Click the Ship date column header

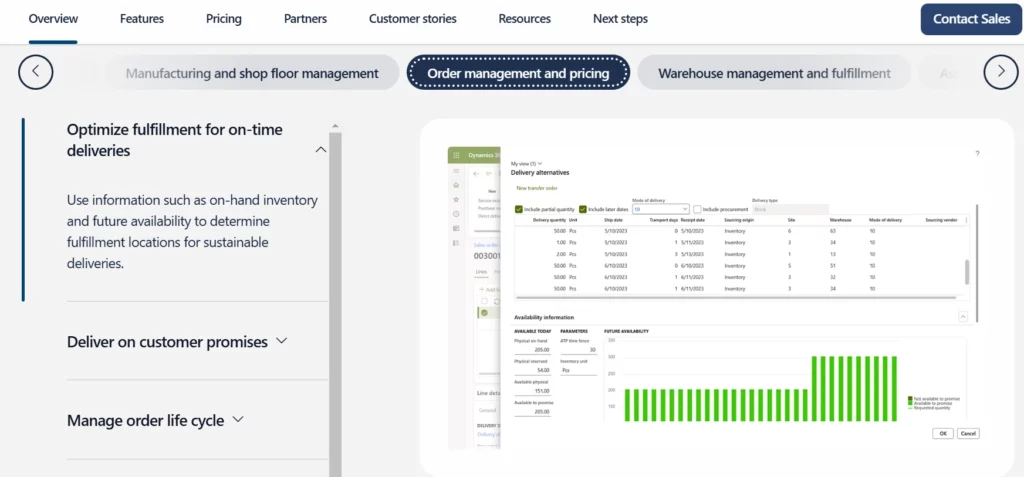[613, 220]
